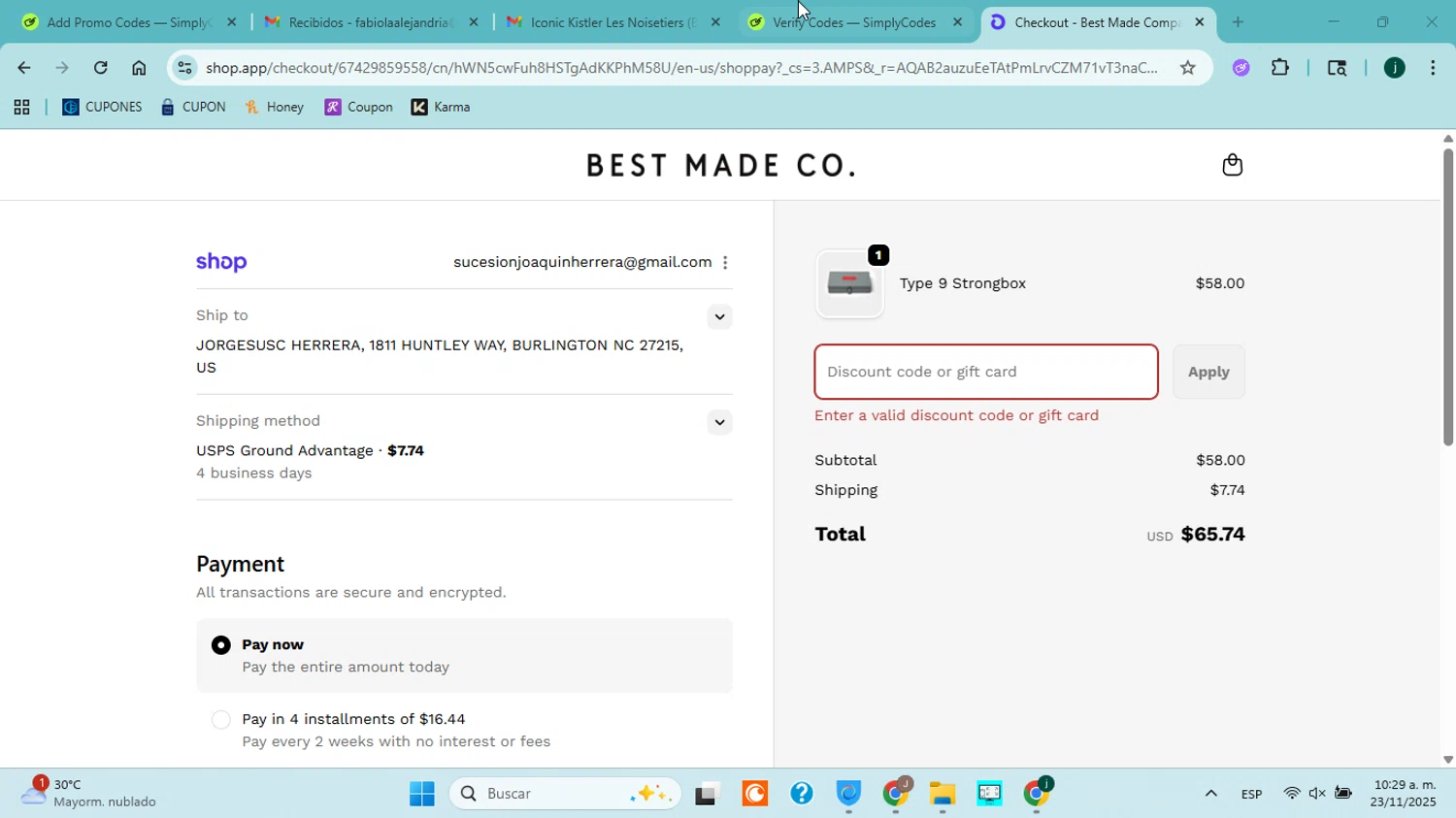Image resolution: width=1456 pixels, height=818 pixels.
Task: Open the CUPON bookmark
Action: [193, 108]
